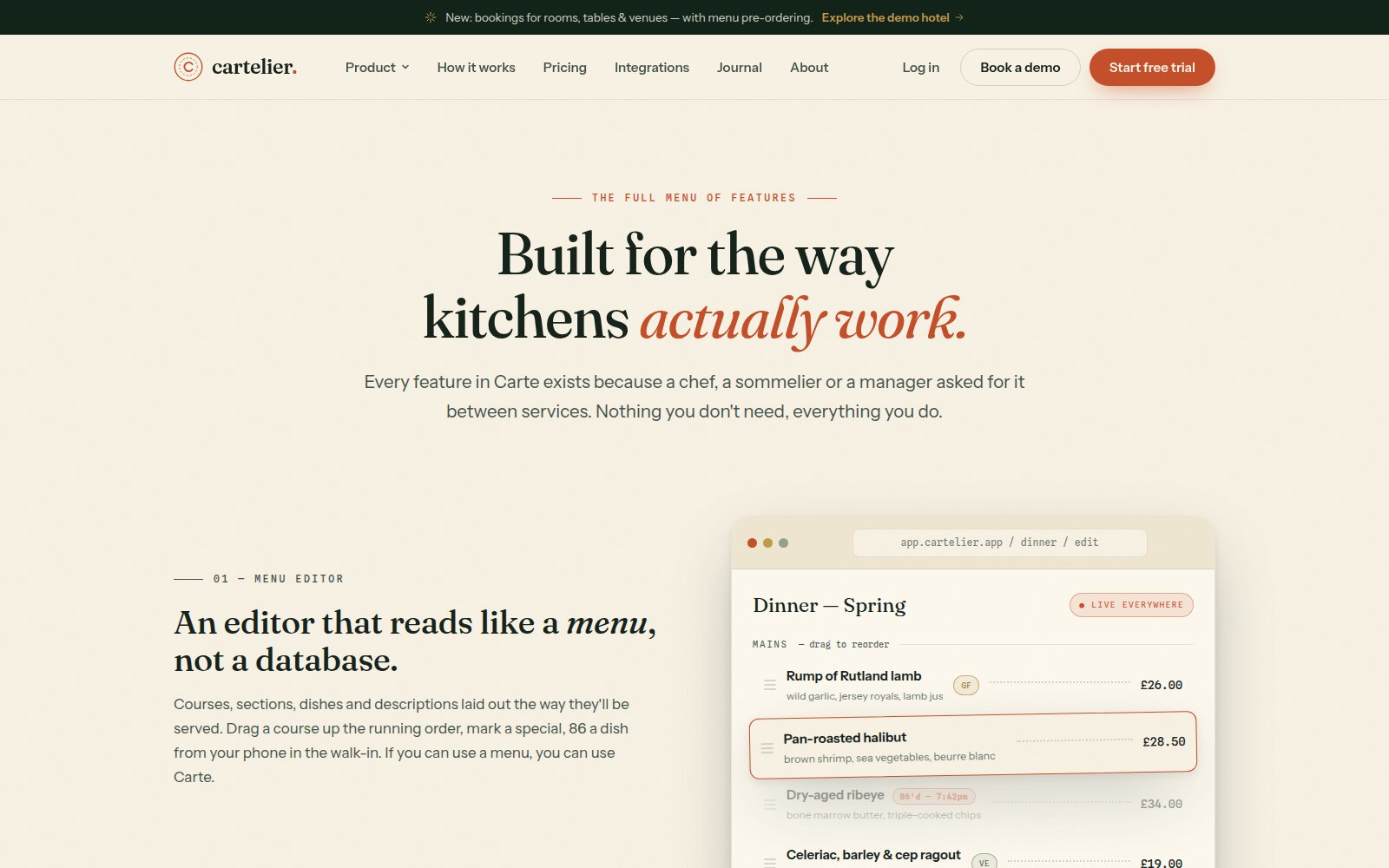Click the Celeriac, barley & cep ragout name

873,855
